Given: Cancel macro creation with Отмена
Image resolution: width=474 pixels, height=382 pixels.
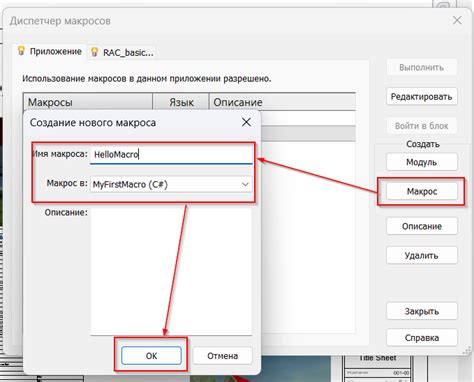Looking at the screenshot, I should click(x=222, y=356).
